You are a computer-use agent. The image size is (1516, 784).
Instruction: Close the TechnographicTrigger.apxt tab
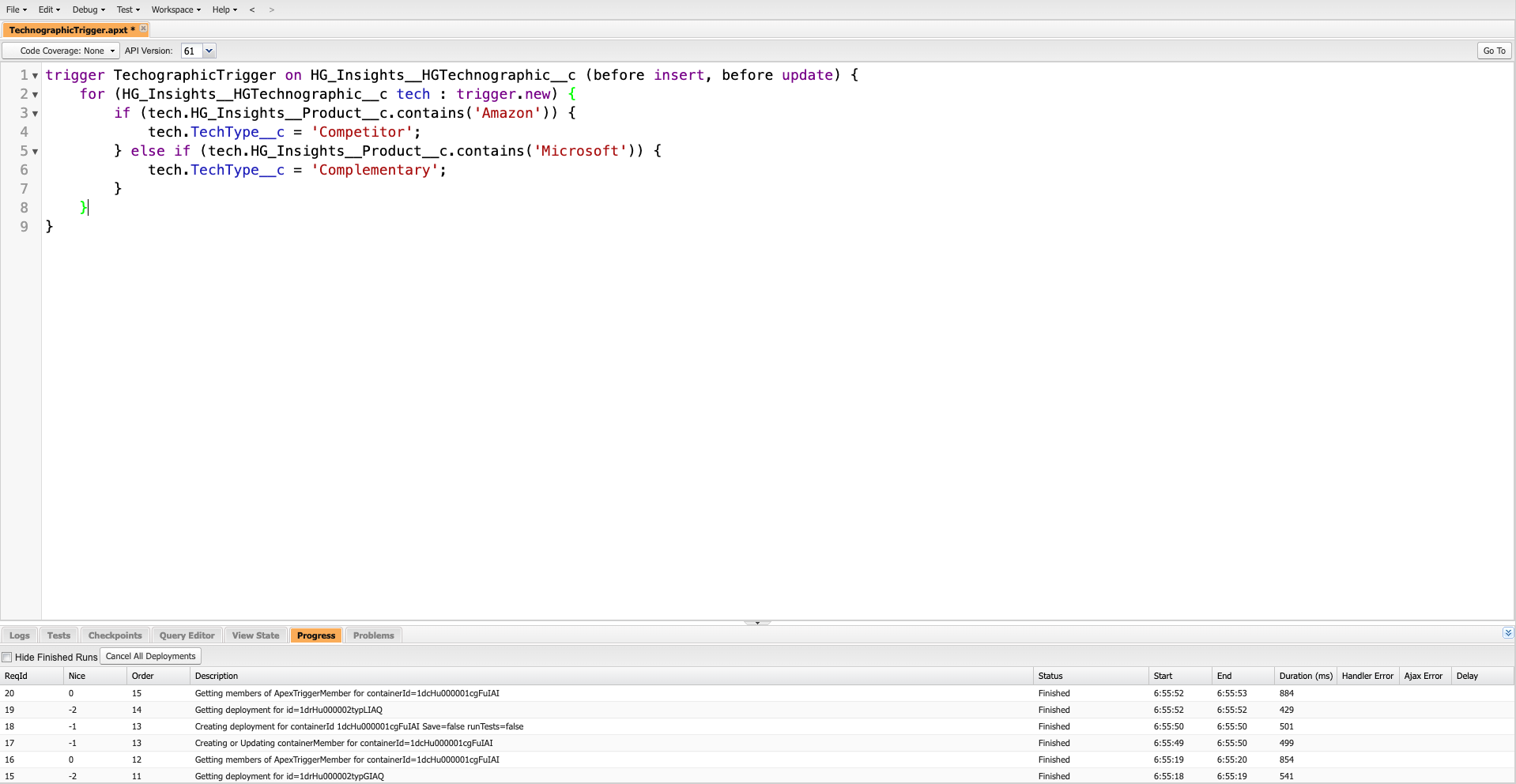coord(143,28)
